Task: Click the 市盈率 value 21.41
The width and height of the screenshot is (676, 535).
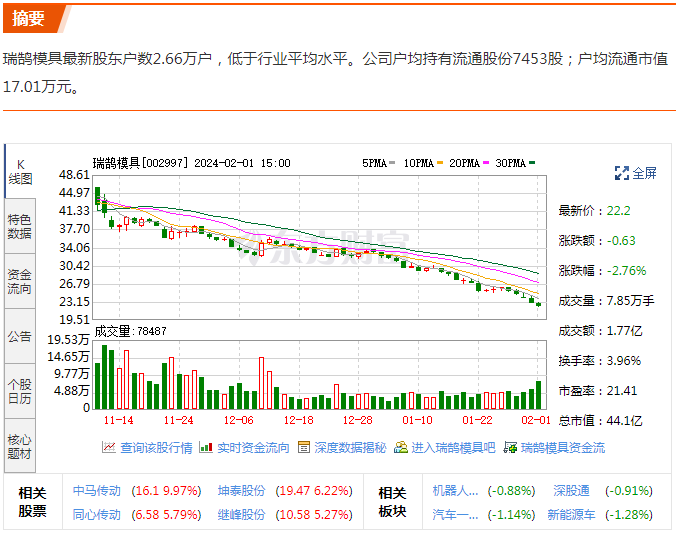Action: click(x=622, y=391)
